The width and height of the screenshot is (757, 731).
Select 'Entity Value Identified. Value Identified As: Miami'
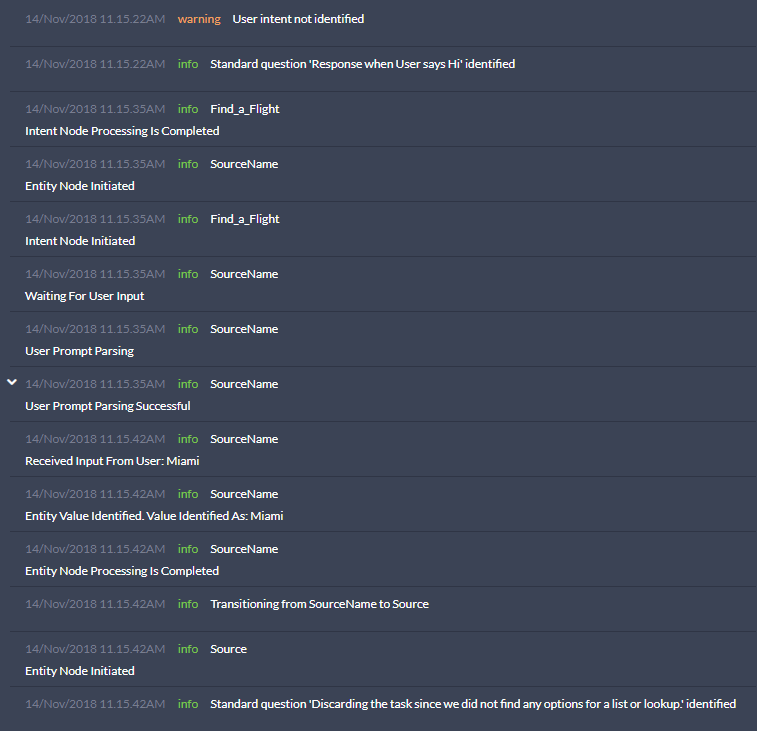154,516
